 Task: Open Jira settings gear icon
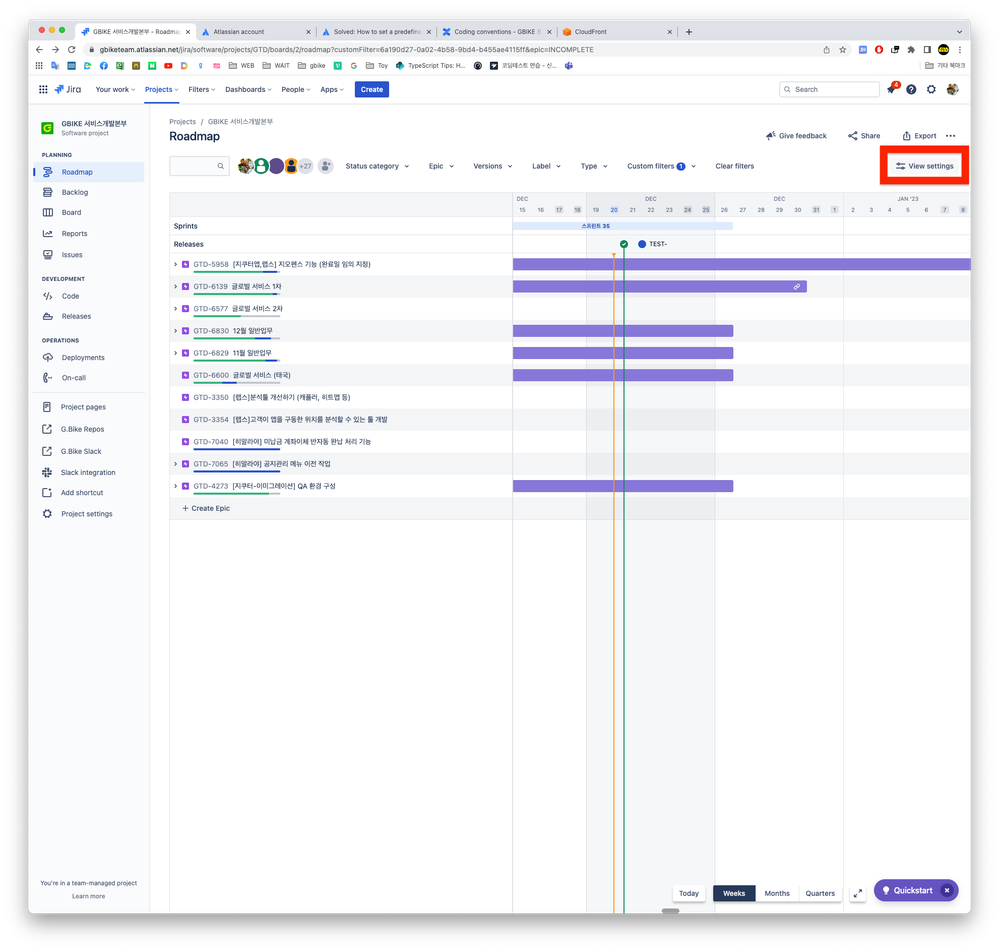(931, 90)
